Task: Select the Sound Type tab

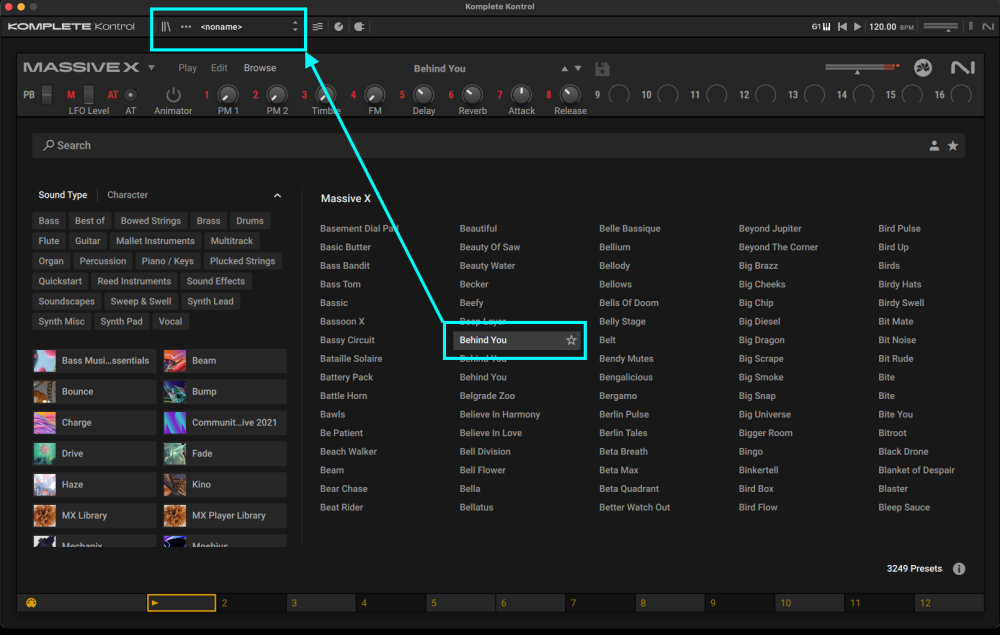Action: 62,195
